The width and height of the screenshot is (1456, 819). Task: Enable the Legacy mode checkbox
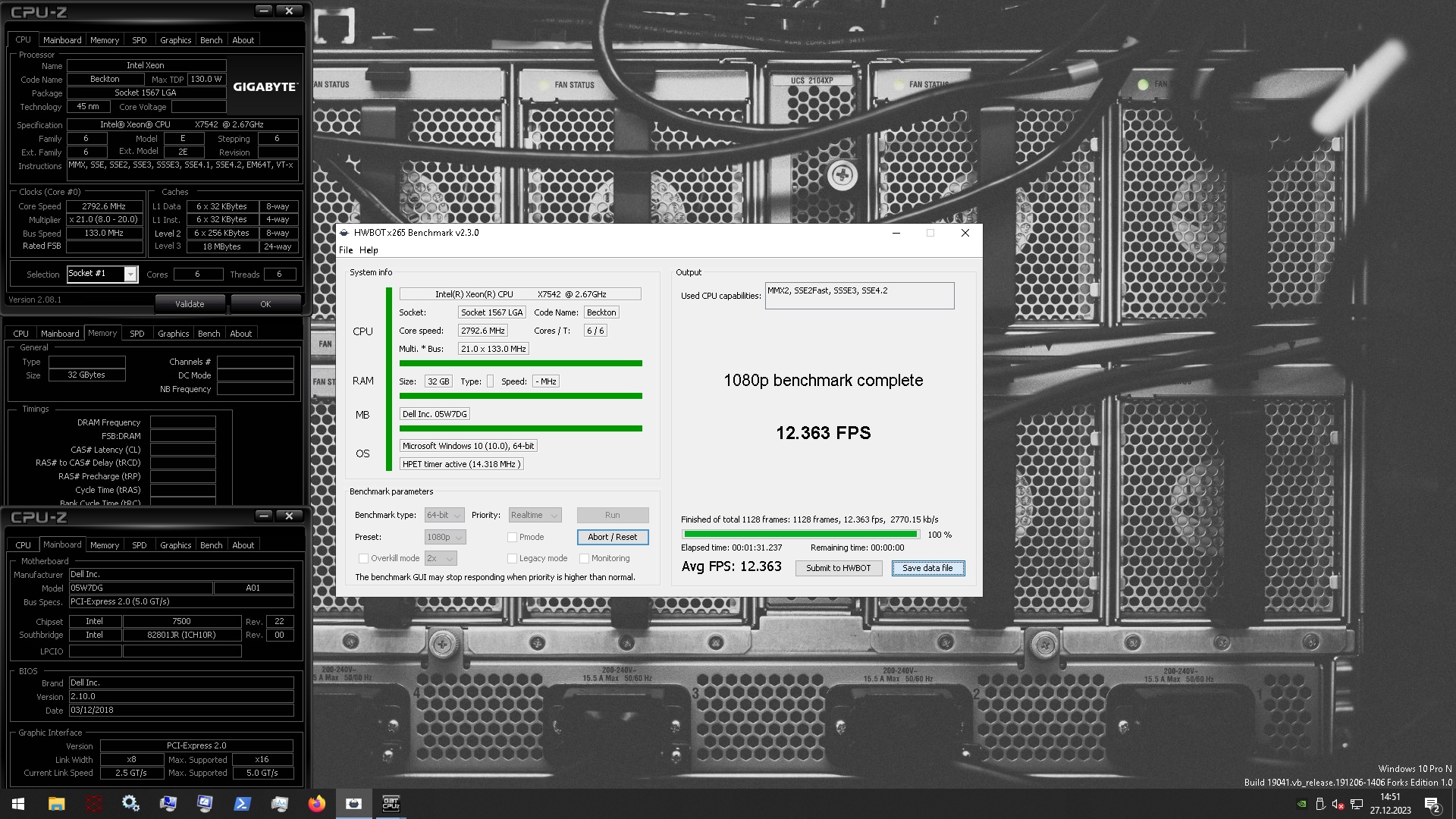click(x=512, y=558)
